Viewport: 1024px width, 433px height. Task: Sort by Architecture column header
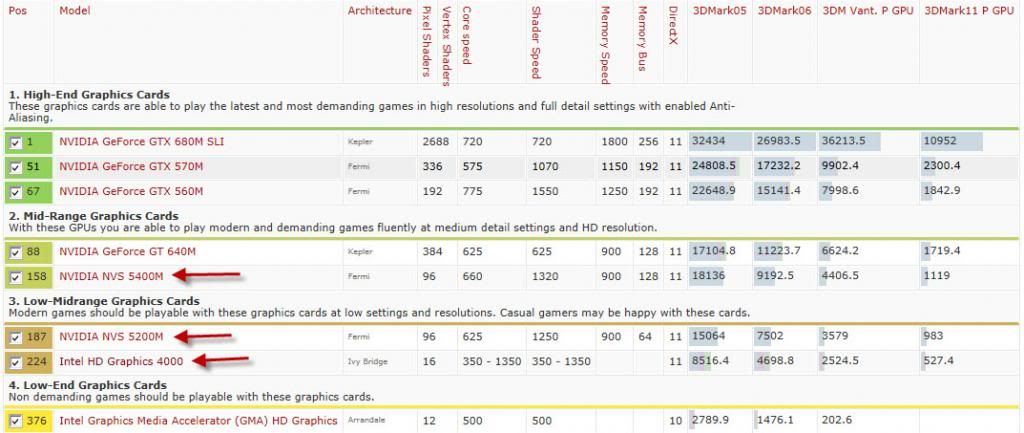tap(379, 11)
